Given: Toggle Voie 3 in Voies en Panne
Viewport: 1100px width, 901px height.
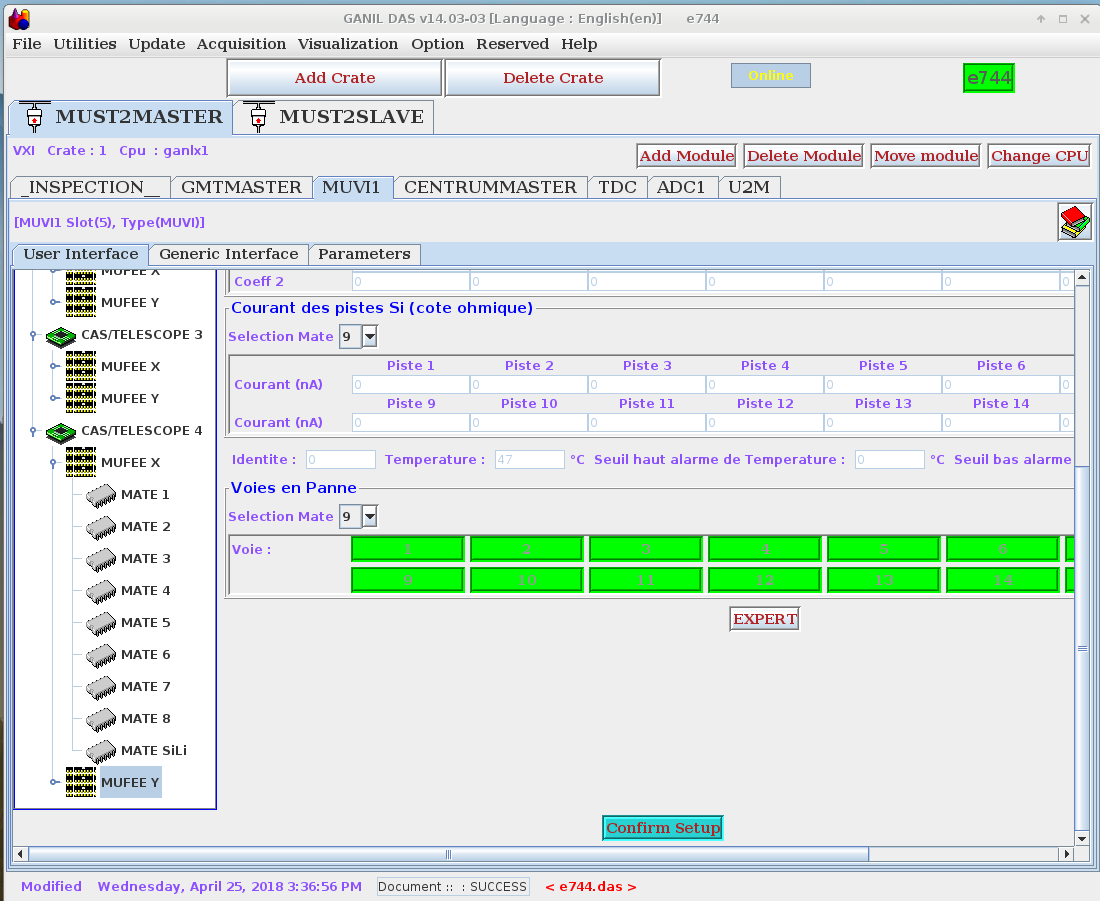Looking at the screenshot, I should click(645, 549).
